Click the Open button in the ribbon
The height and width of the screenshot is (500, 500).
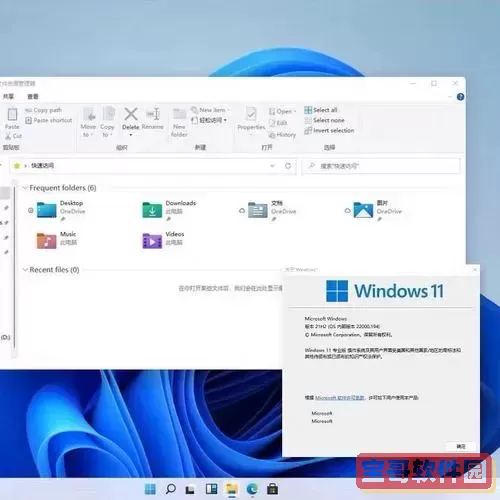(x=283, y=111)
